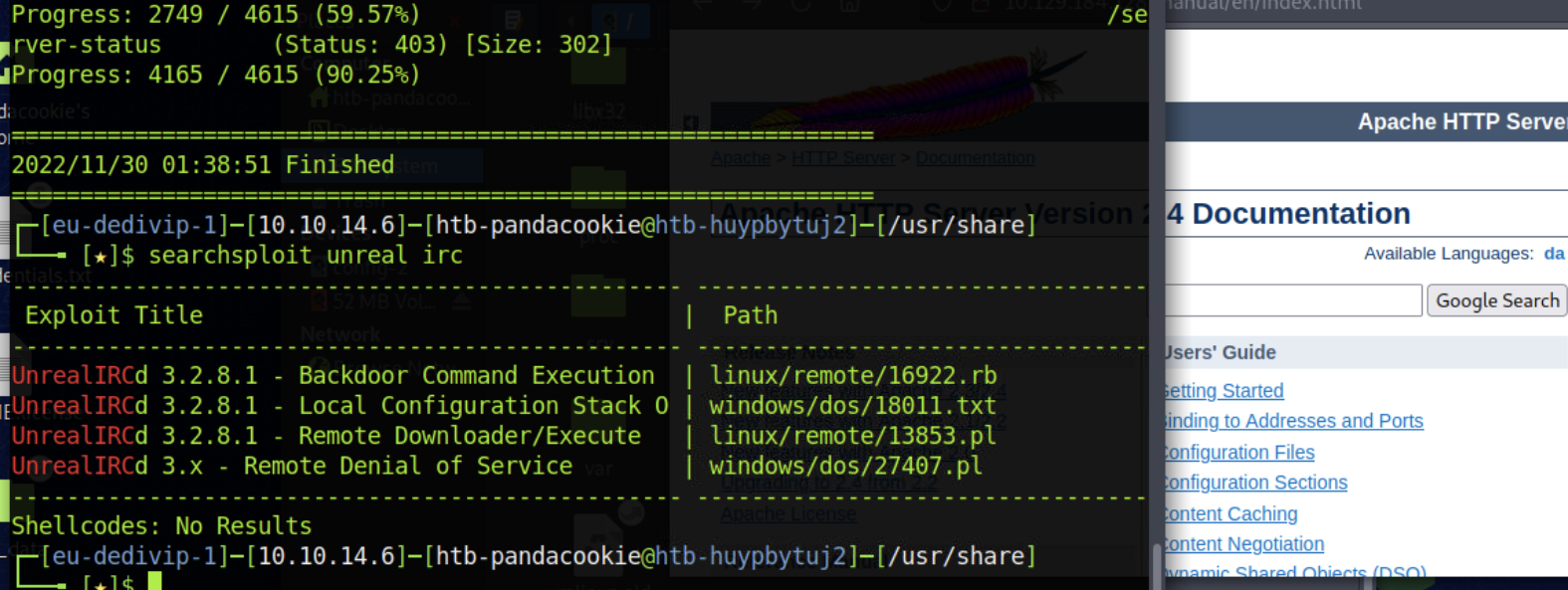Click the '(Status: 403) [Size: 302]' text
The image size is (1568, 590).
443,45
